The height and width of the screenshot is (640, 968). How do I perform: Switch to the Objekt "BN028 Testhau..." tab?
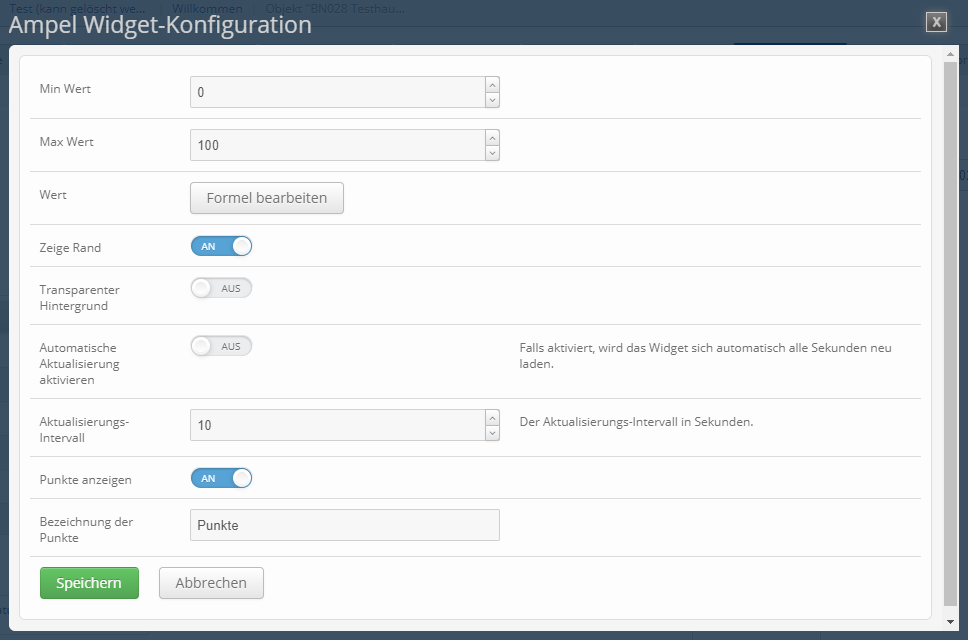tap(335, 9)
